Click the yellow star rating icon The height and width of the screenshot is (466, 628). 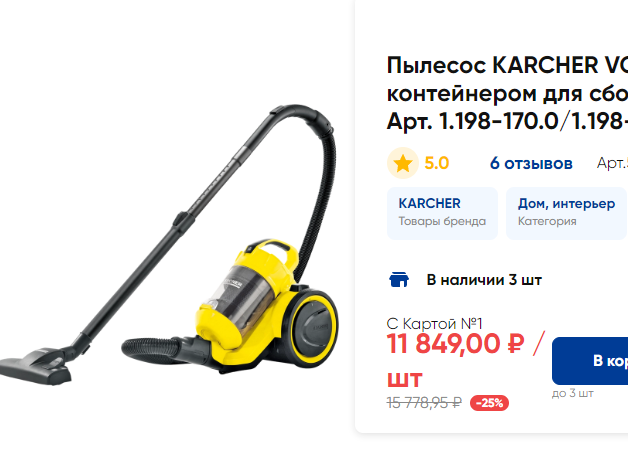[403, 163]
